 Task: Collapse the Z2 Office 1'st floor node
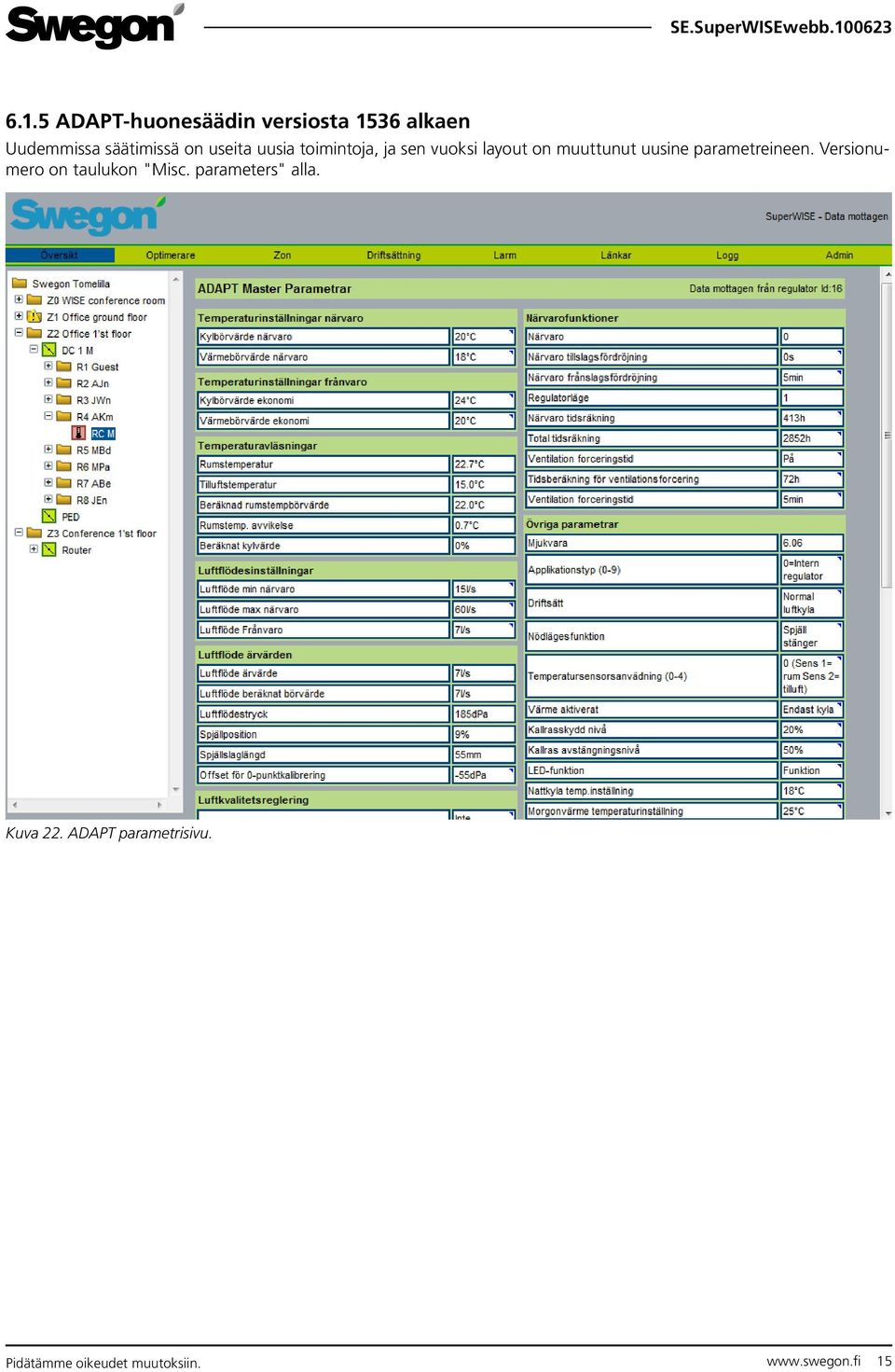tap(19, 332)
